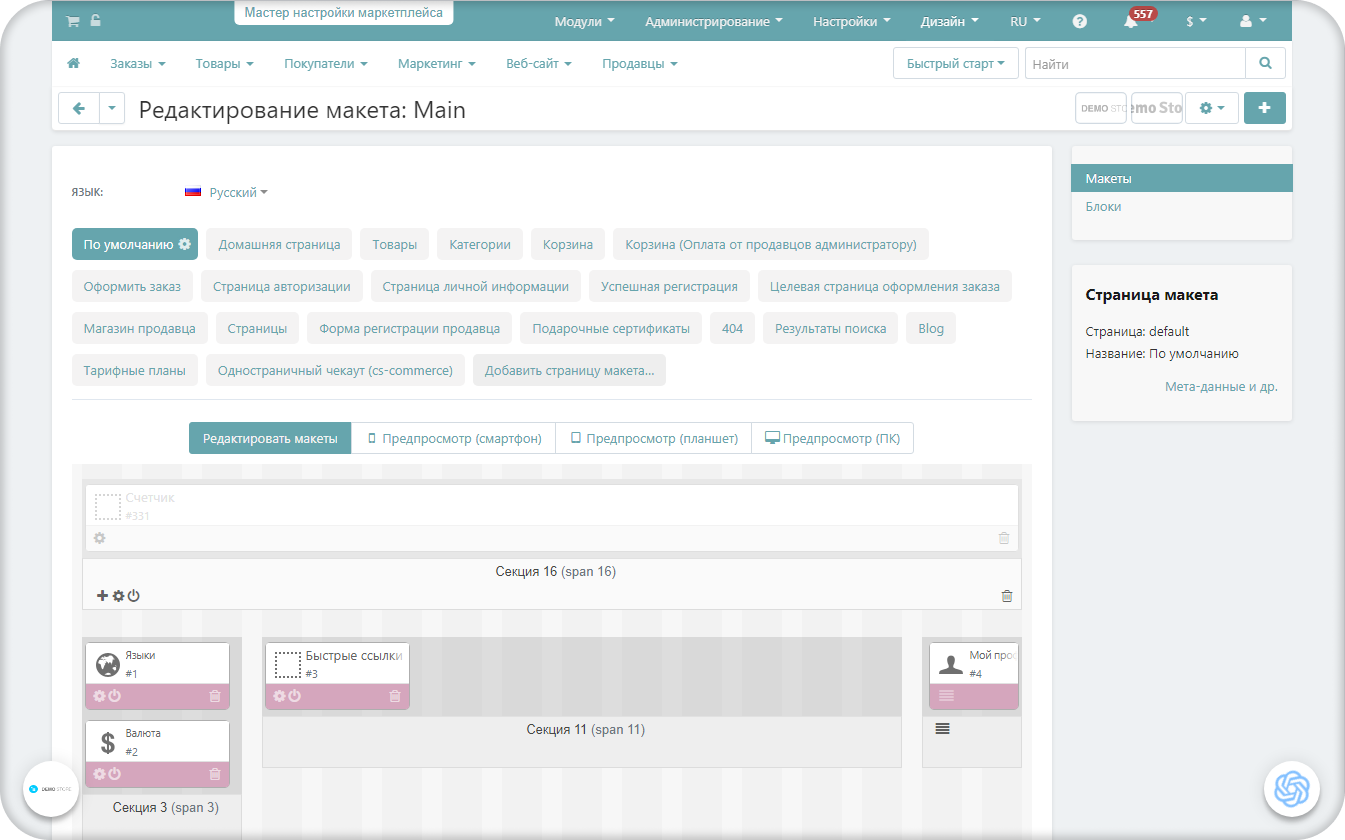Screen dimensions: 1345x840
Task: Open the Быстрый старт dropdown
Action: coord(954,63)
